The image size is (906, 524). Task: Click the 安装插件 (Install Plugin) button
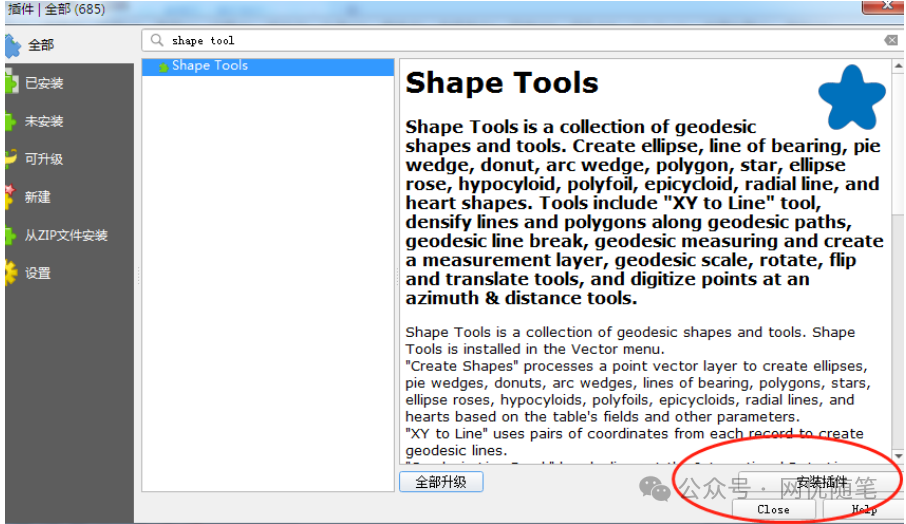821,482
